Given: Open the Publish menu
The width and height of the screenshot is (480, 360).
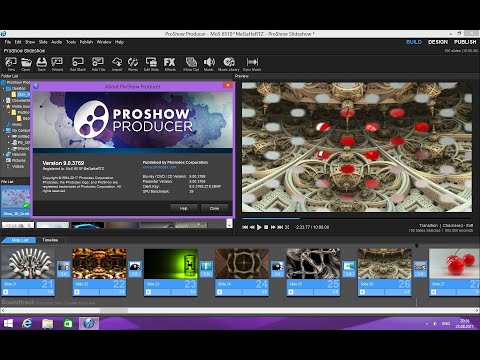Looking at the screenshot, I should point(86,42).
